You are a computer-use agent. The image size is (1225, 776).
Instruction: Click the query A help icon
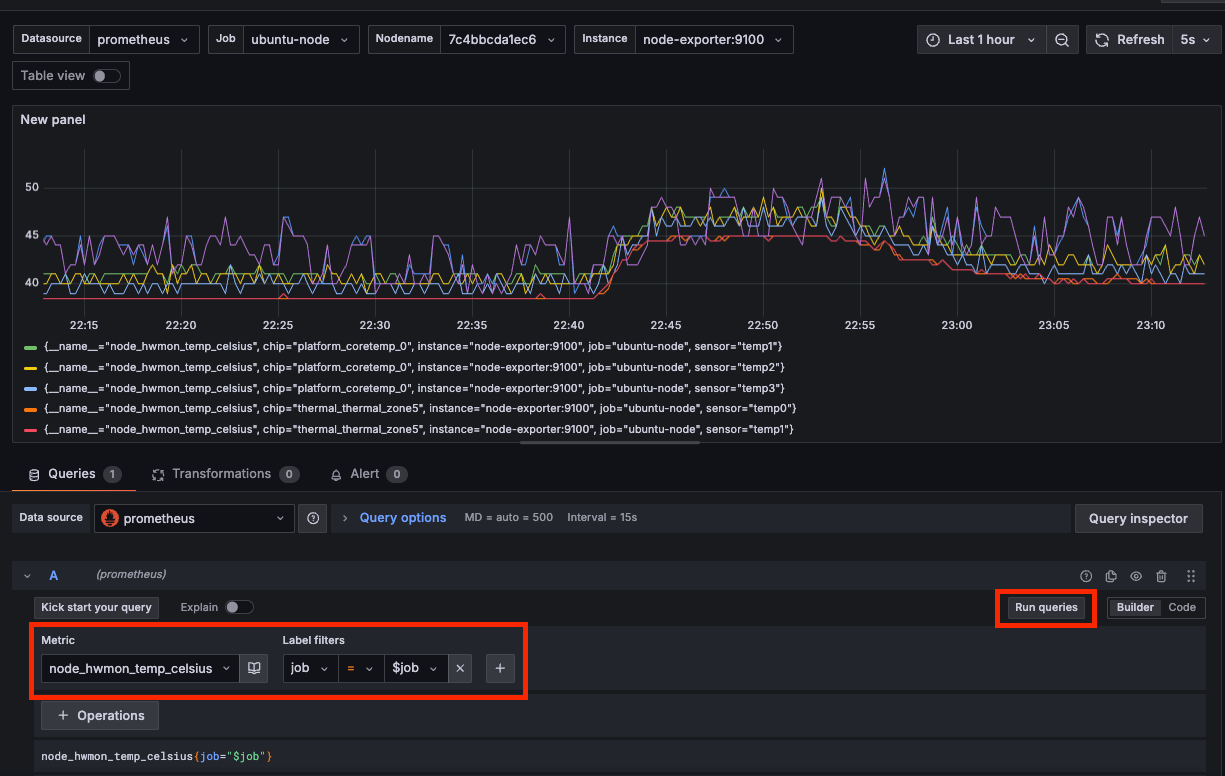[1086, 576]
